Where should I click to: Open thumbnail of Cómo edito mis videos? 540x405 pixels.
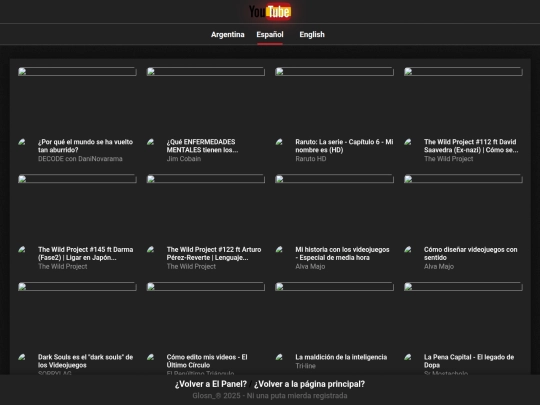[206, 287]
